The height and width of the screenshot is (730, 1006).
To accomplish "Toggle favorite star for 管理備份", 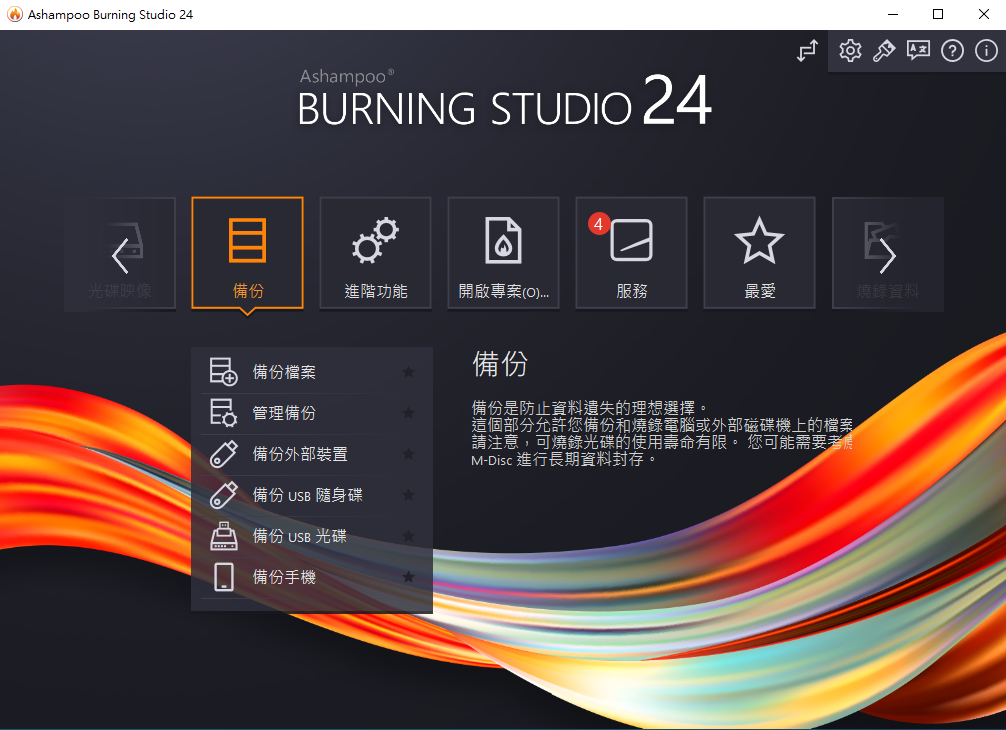I will [408, 414].
